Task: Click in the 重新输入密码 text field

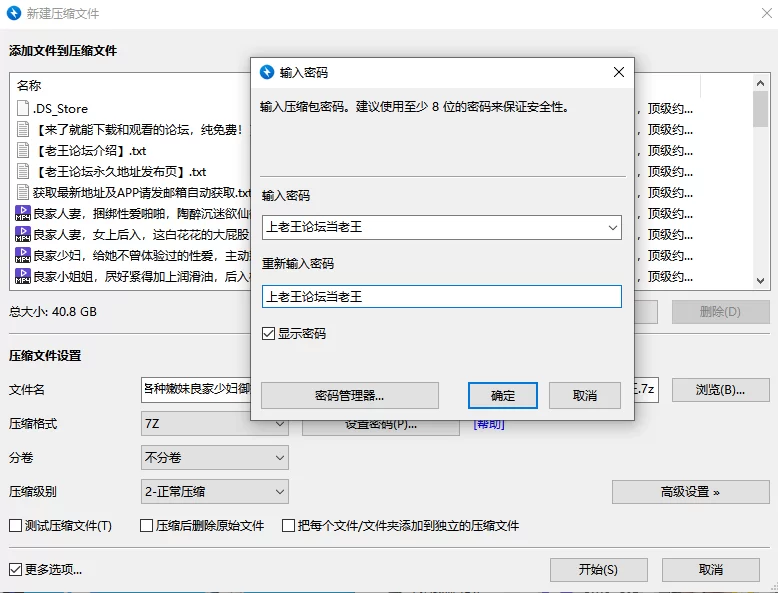Action: [x=442, y=296]
